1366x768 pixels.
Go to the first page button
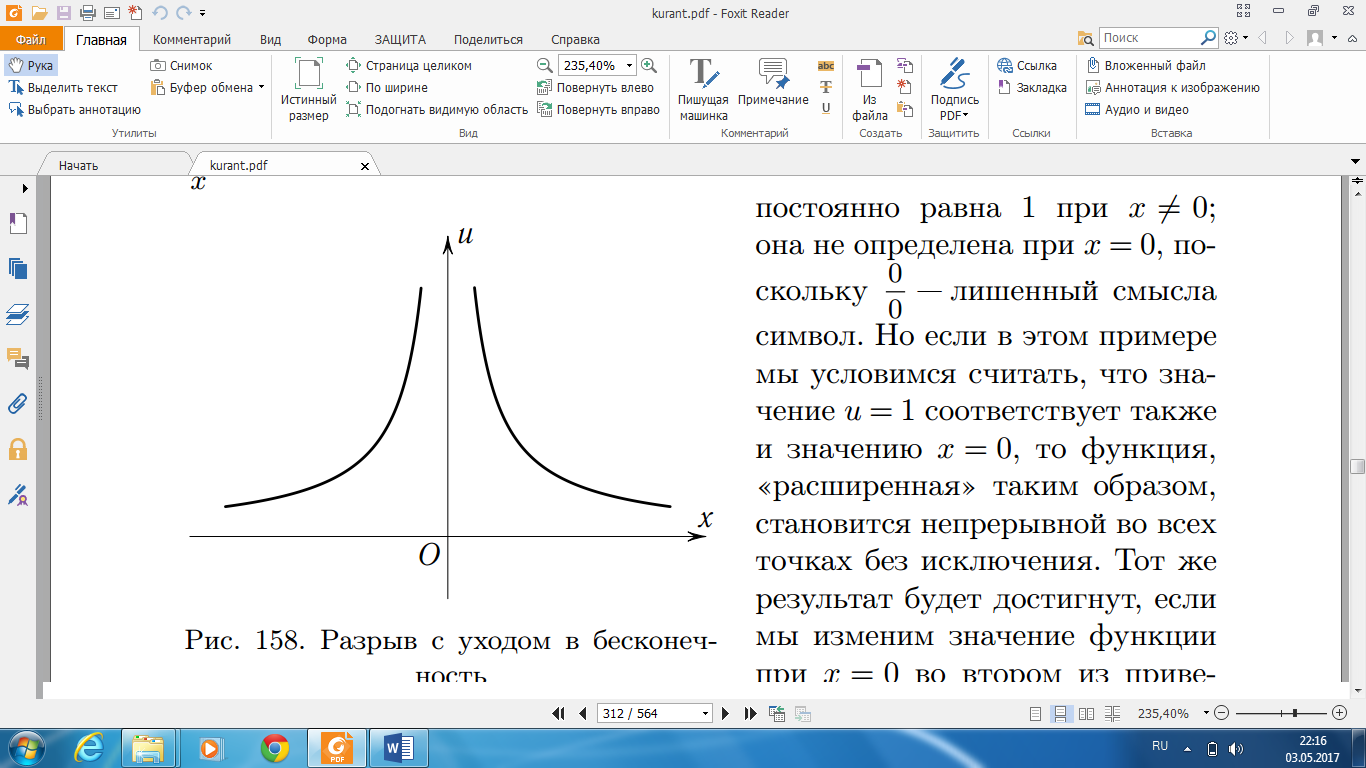coord(560,713)
